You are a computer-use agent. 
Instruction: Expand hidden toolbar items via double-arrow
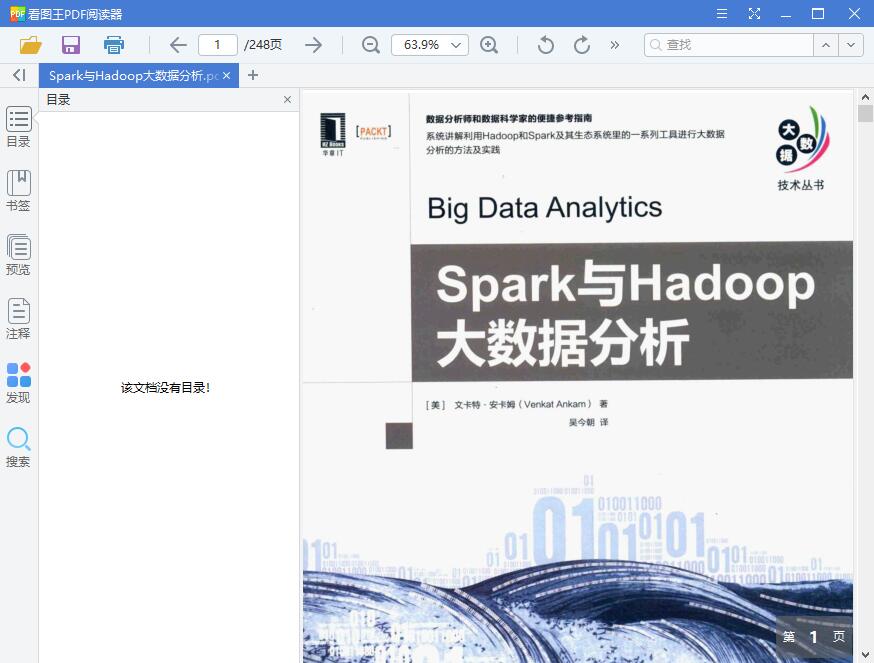click(614, 45)
